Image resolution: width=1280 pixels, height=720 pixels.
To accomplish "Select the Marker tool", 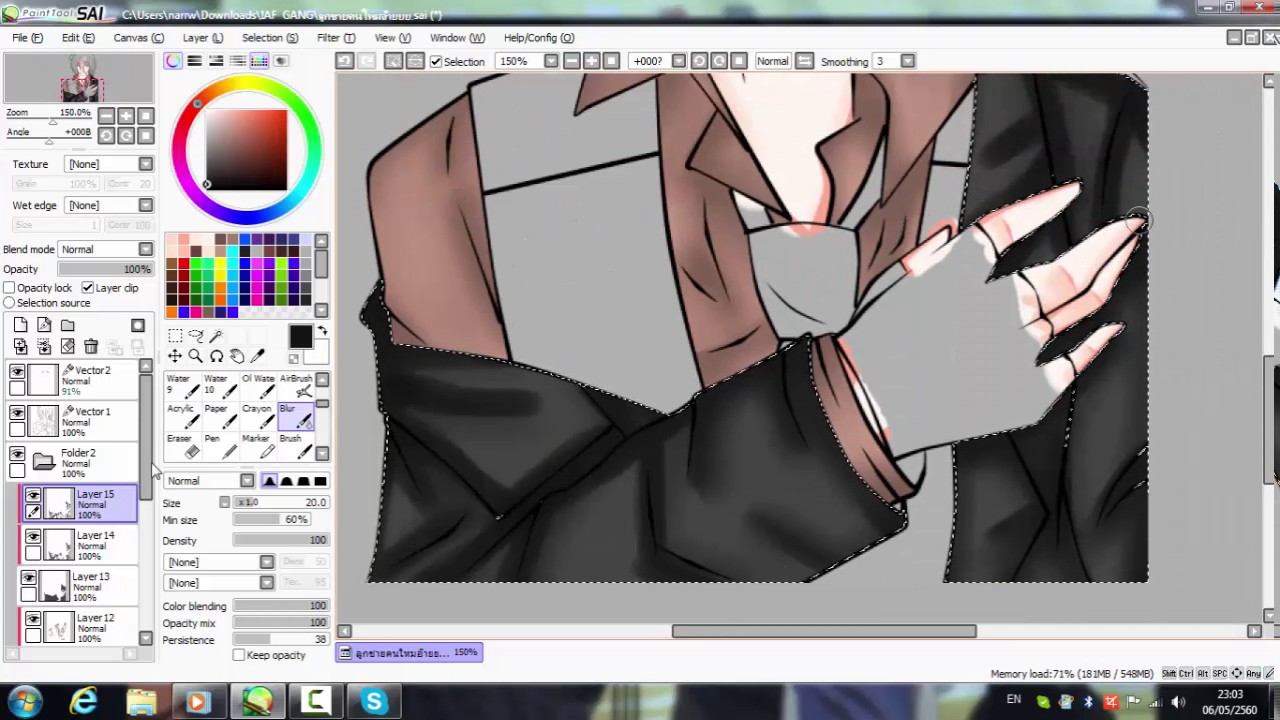I will (x=258, y=446).
